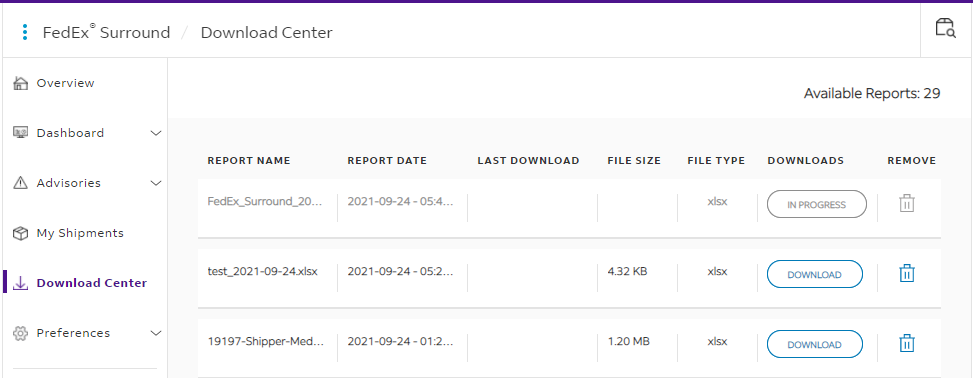Select the test_2021-09-24.xlsx report name
Viewport: 973px width, 378px height.
(x=262, y=271)
